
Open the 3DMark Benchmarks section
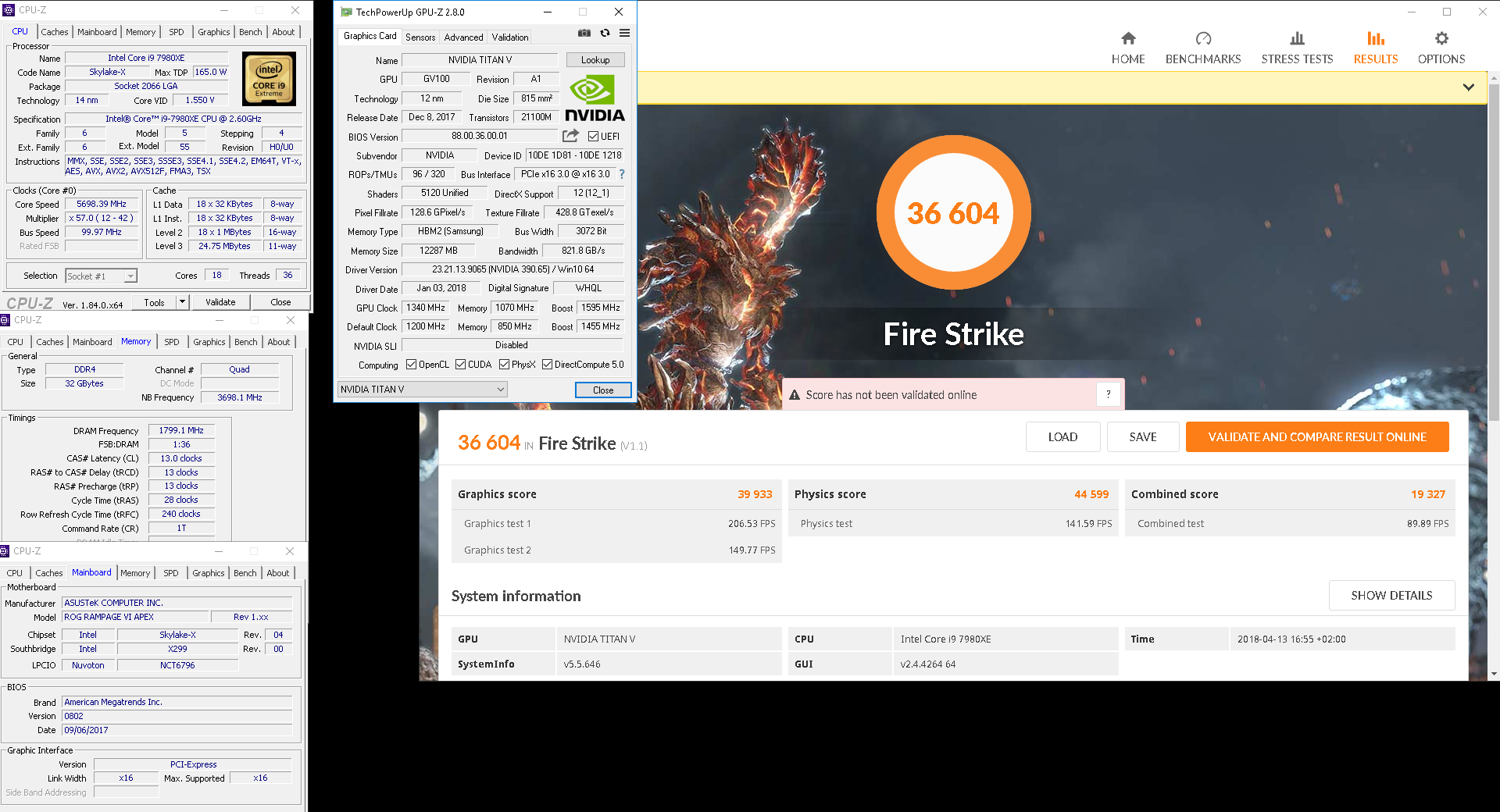(1203, 48)
